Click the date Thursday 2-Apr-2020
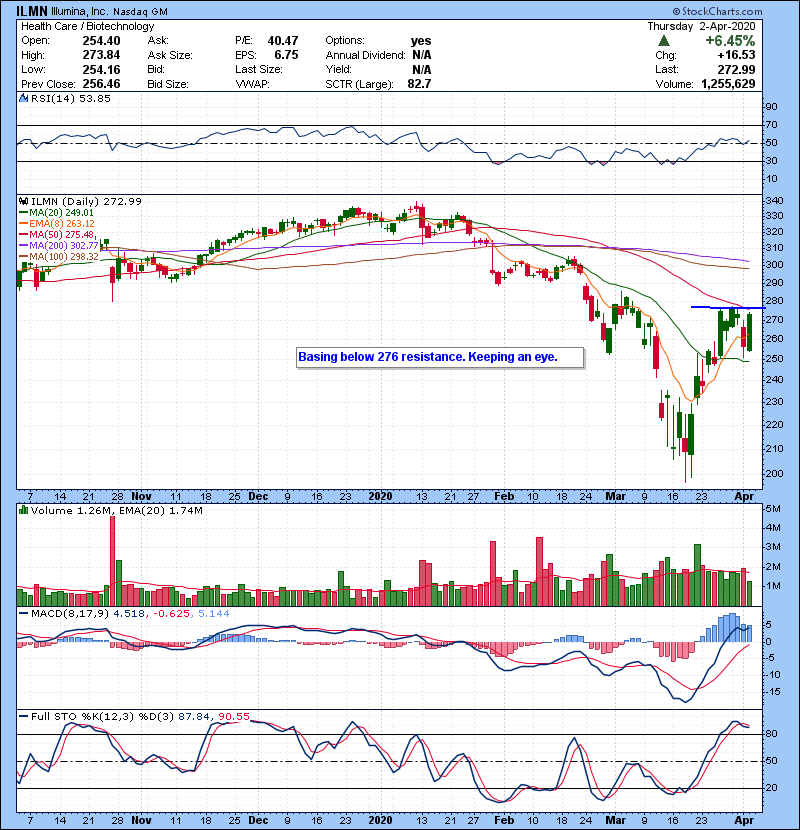800x830 pixels. click(702, 26)
